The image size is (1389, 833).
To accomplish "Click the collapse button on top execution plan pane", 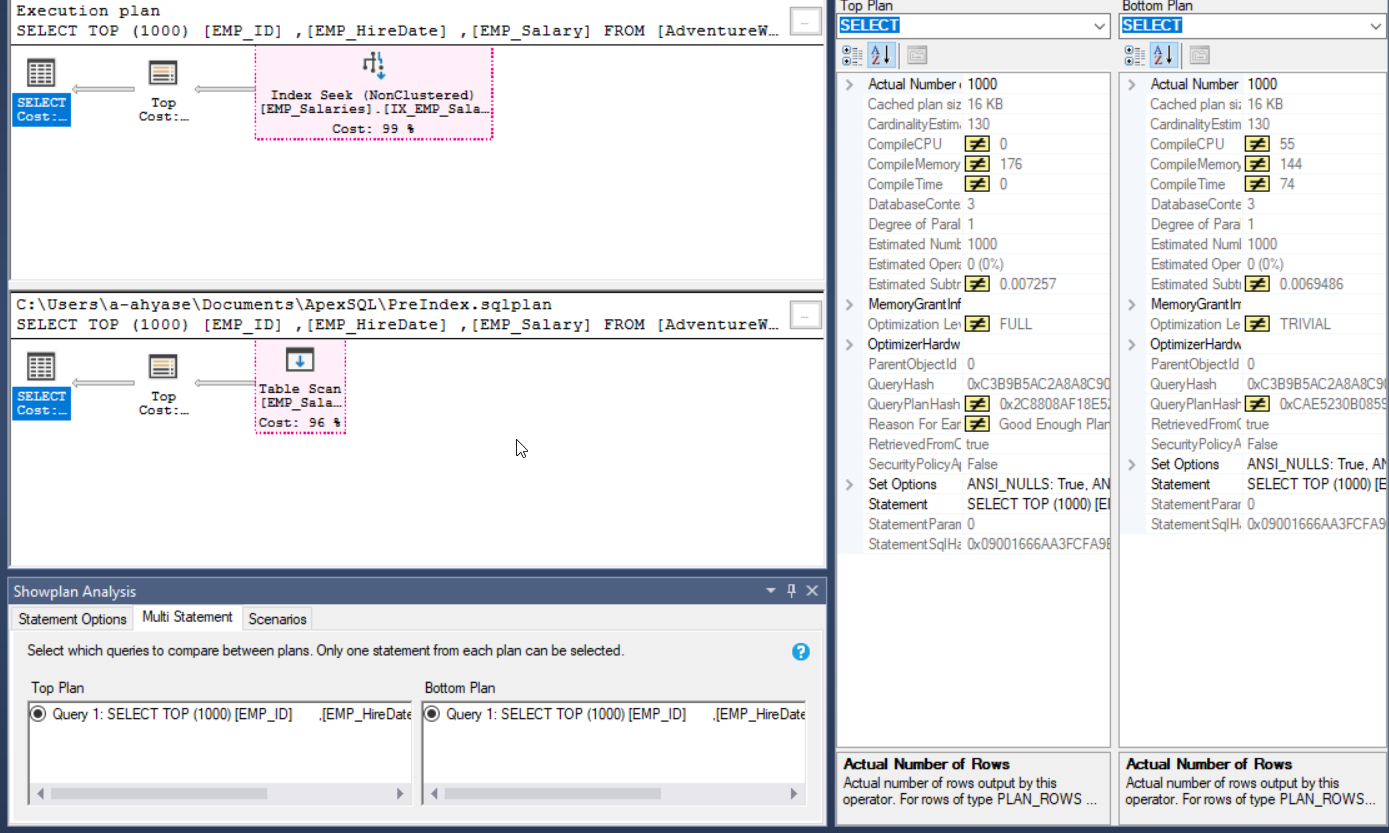I will [805, 21].
